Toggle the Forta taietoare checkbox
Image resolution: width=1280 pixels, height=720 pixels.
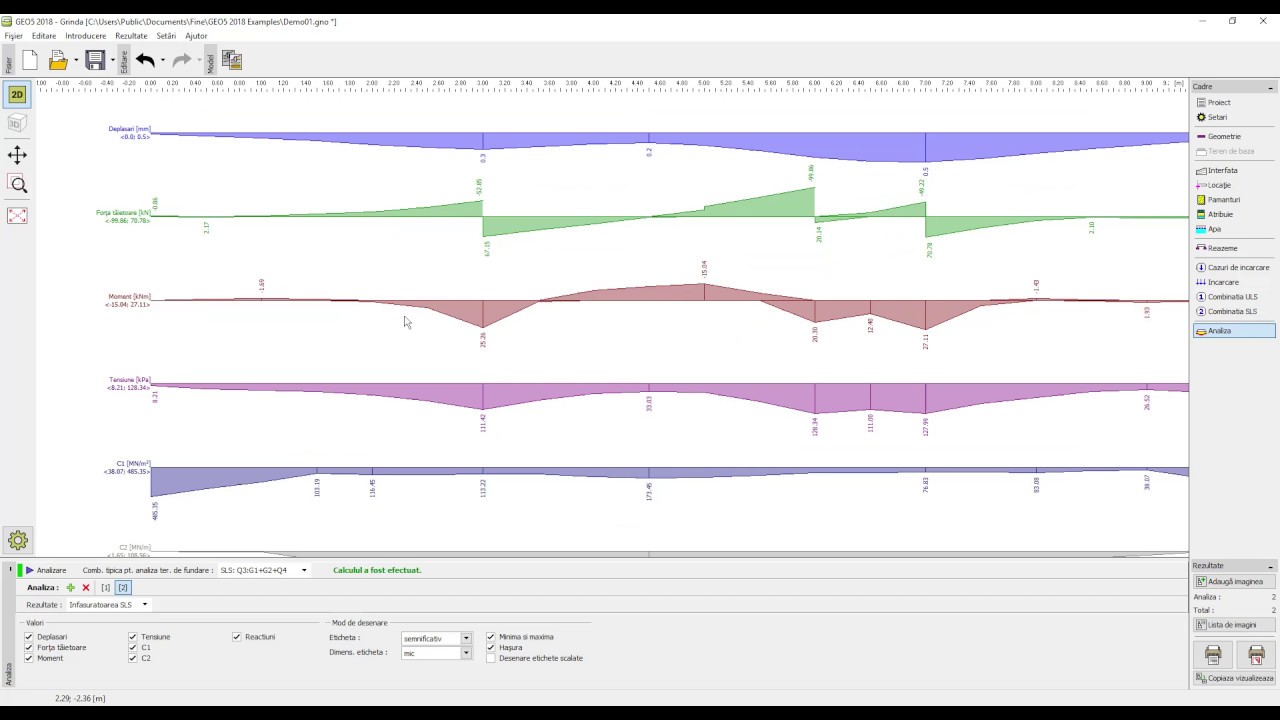(x=29, y=647)
